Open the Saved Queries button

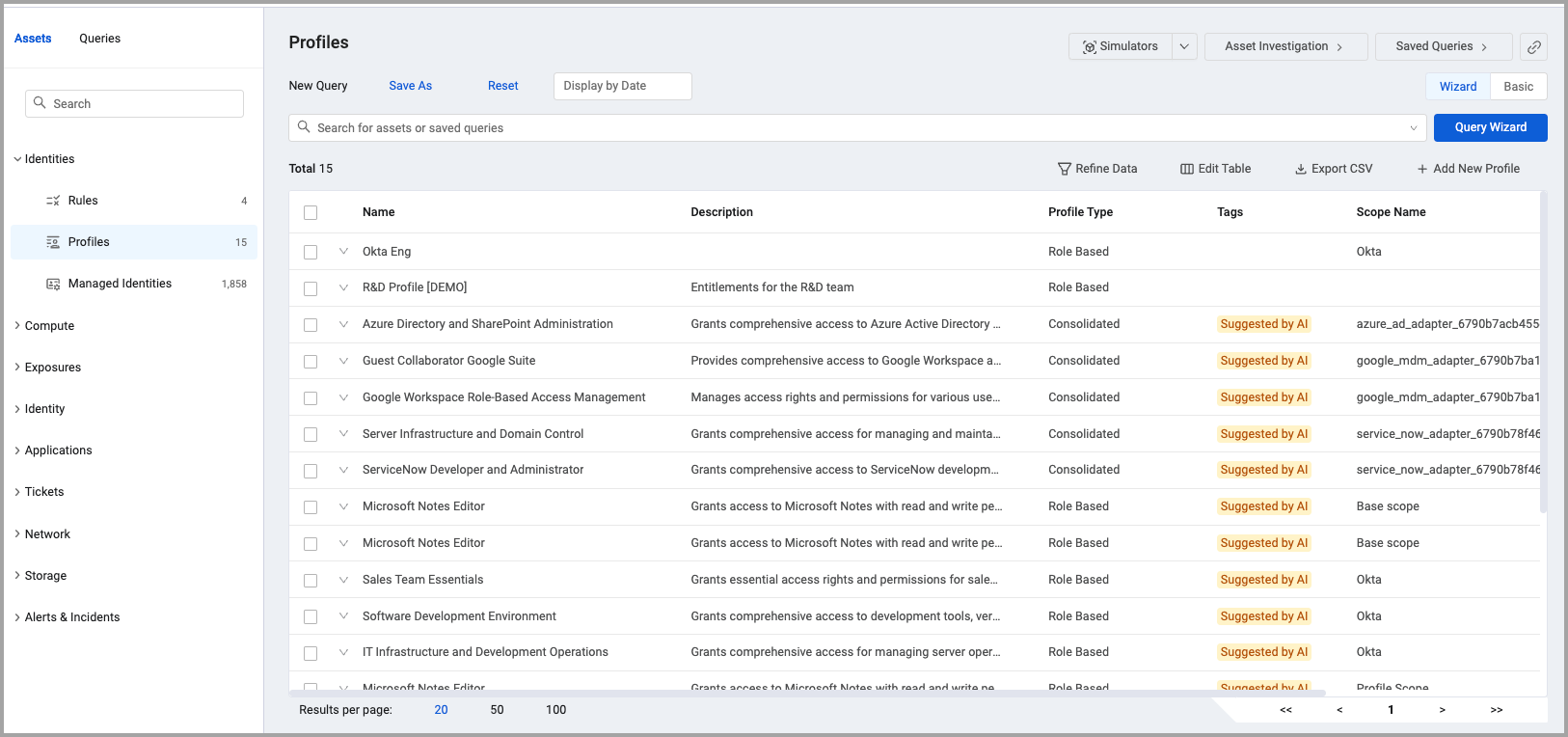pyautogui.click(x=1443, y=46)
